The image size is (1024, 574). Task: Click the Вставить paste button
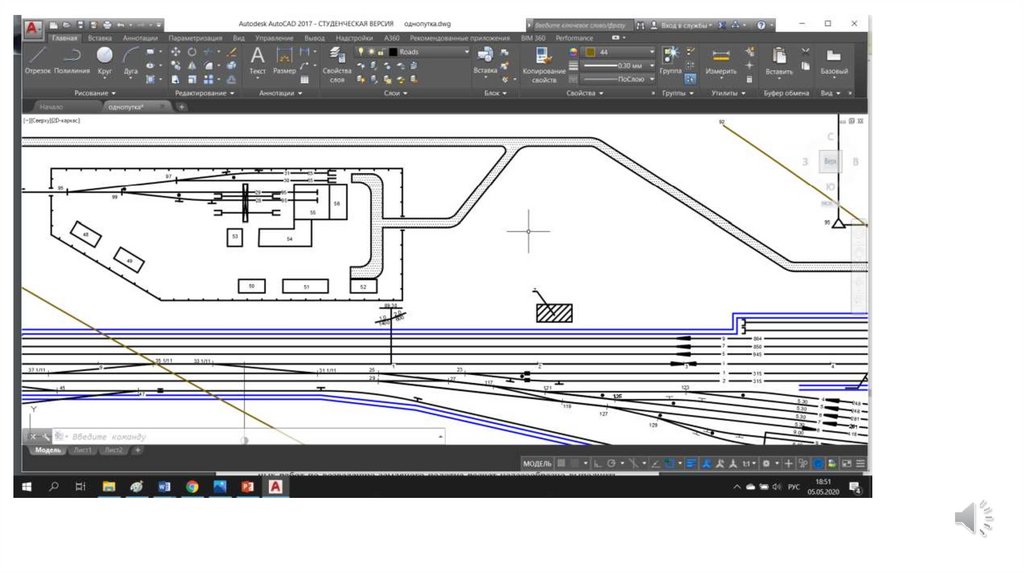point(779,59)
